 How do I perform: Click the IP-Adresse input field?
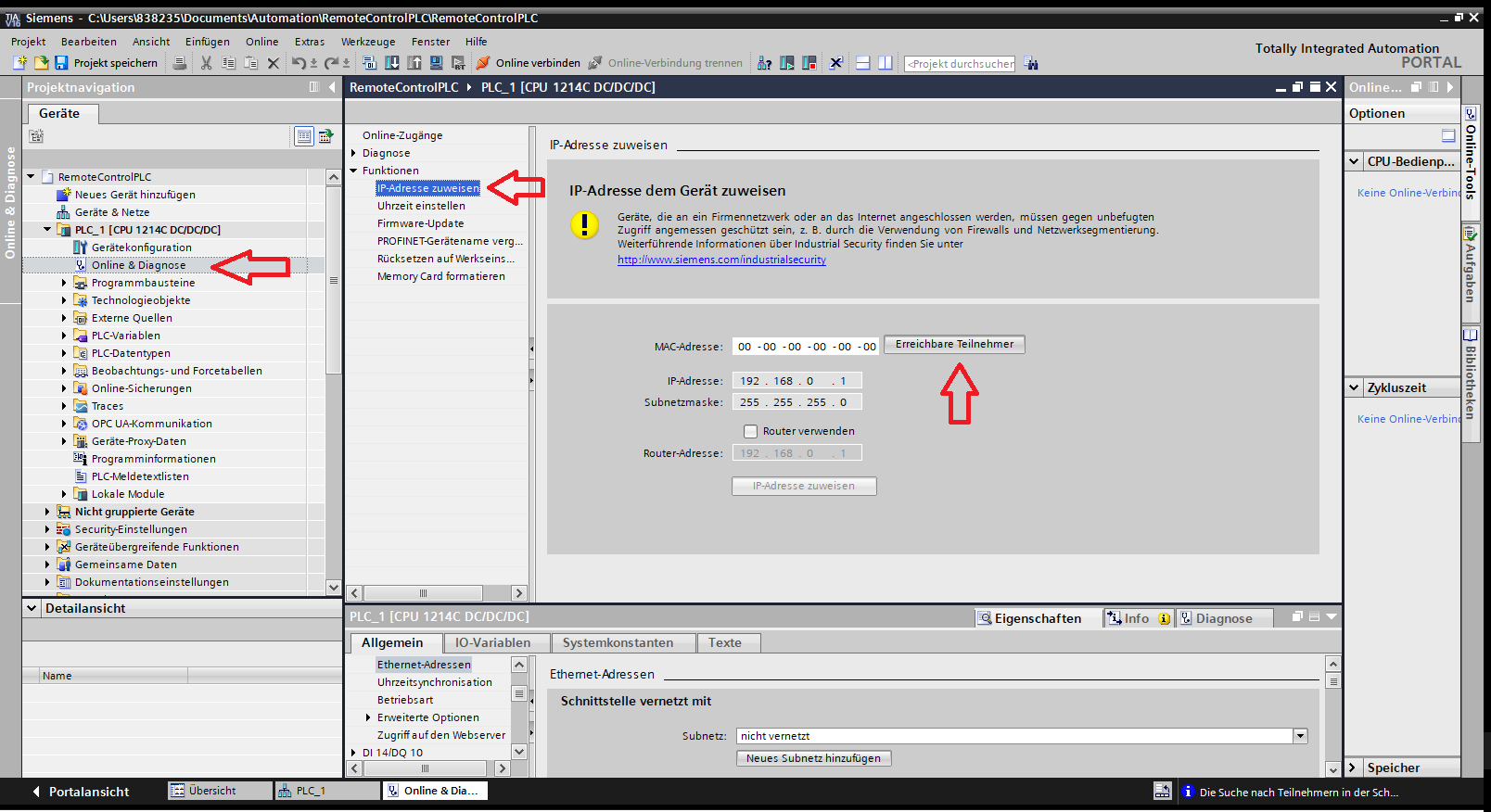click(x=796, y=381)
